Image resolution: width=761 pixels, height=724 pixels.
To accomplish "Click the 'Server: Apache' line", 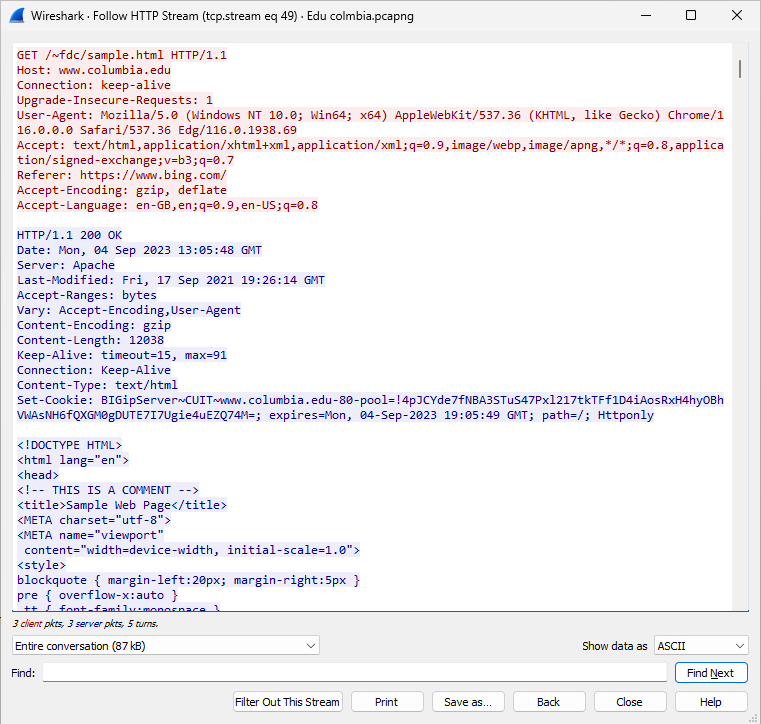I will coord(66,265).
